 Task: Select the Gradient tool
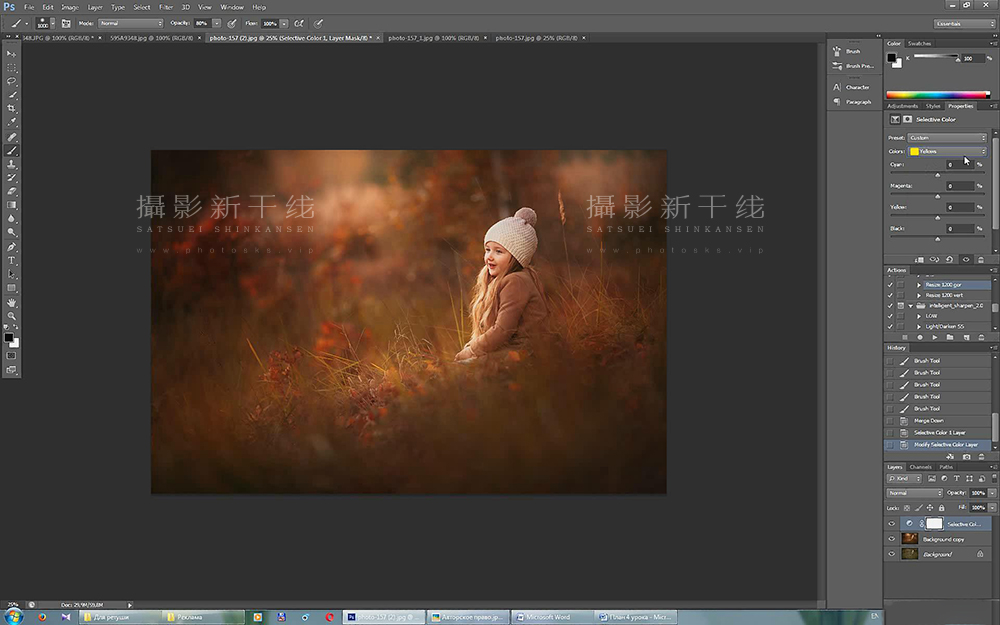pyautogui.click(x=11, y=205)
